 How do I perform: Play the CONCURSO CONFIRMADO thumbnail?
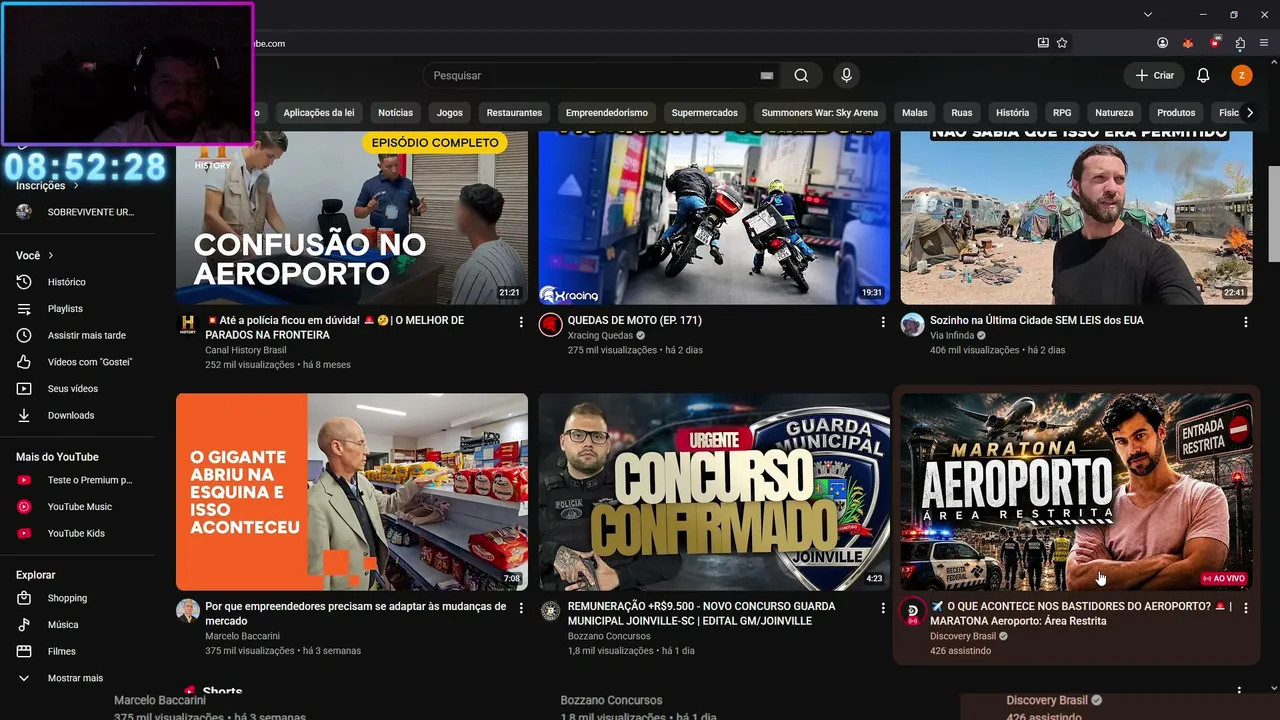point(714,491)
